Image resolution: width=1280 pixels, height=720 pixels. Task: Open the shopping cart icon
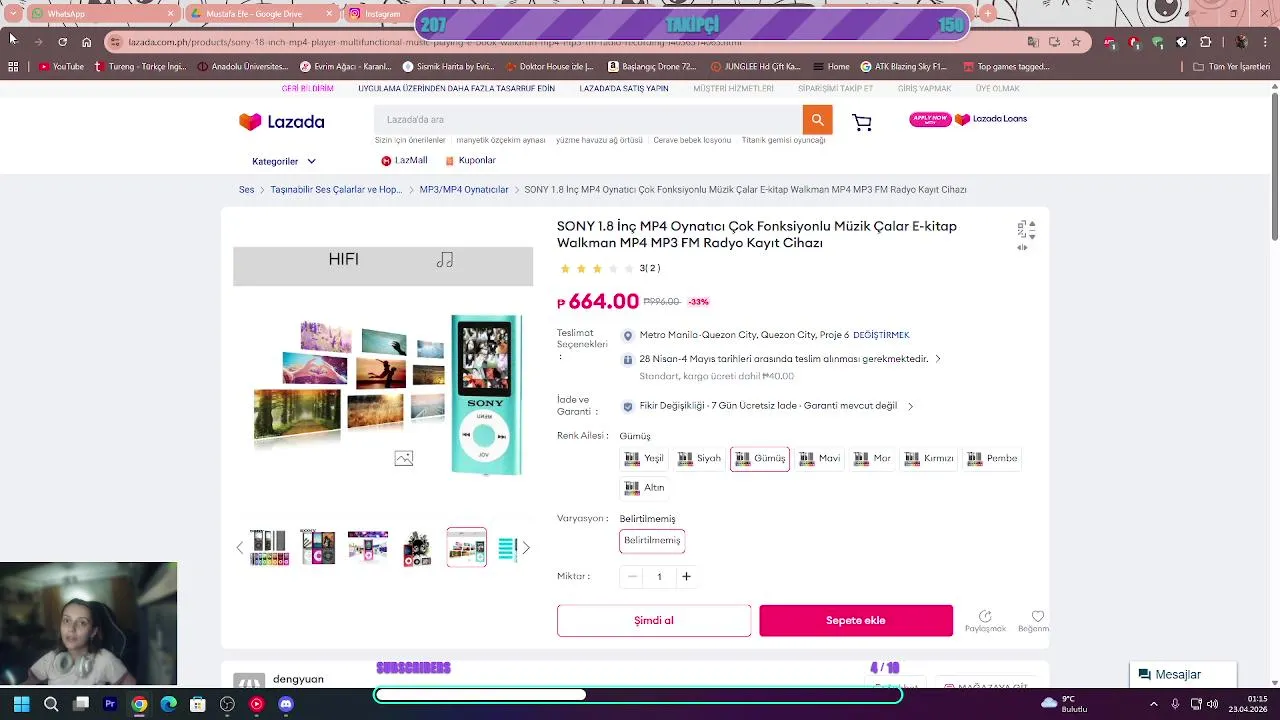click(x=862, y=122)
